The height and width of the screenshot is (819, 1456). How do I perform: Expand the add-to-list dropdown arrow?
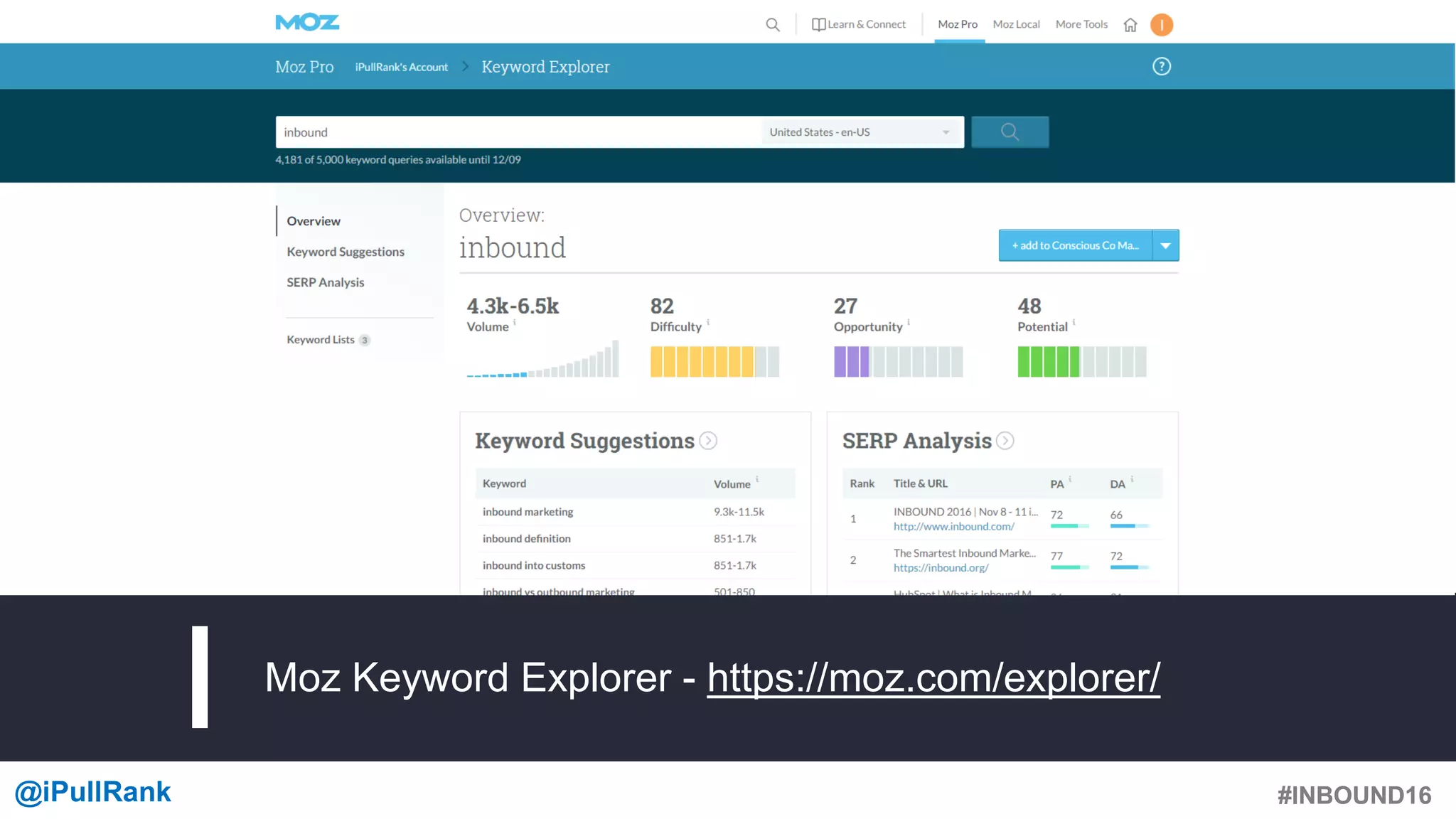[x=1166, y=245]
